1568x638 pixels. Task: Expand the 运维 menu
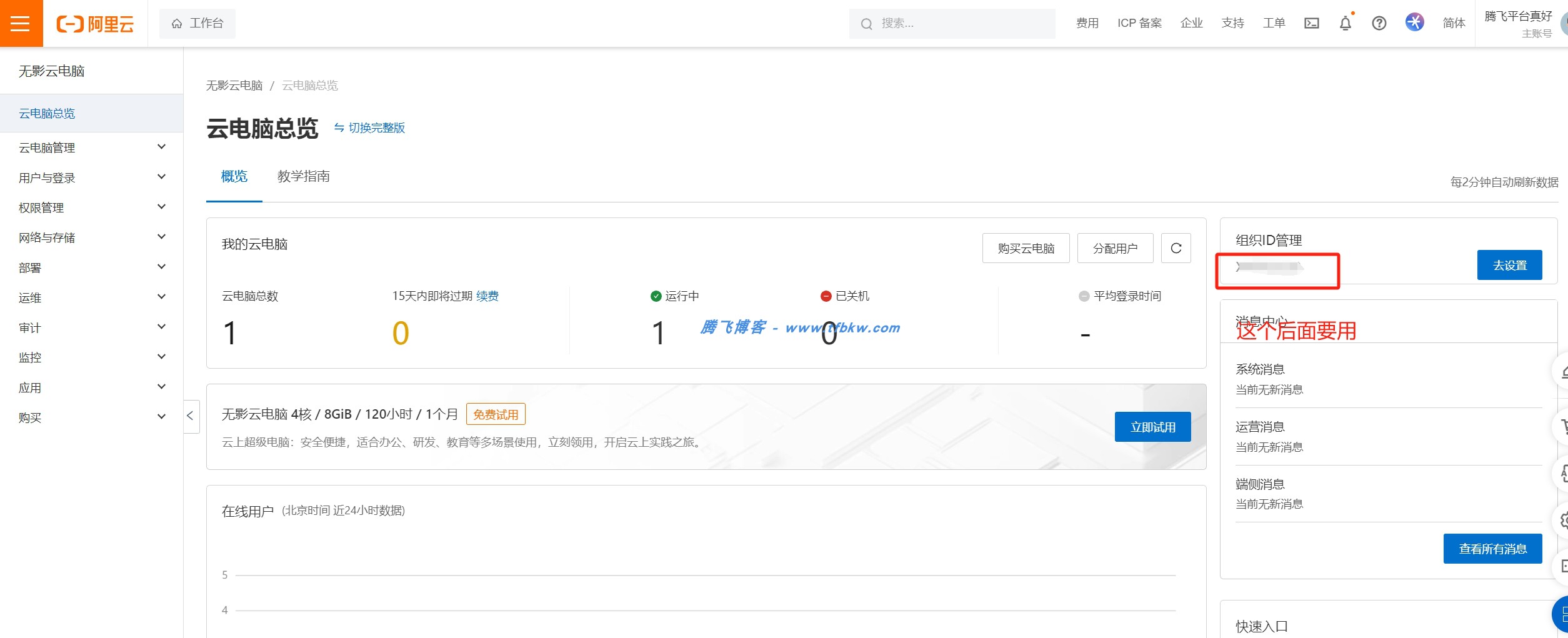pyautogui.click(x=92, y=297)
